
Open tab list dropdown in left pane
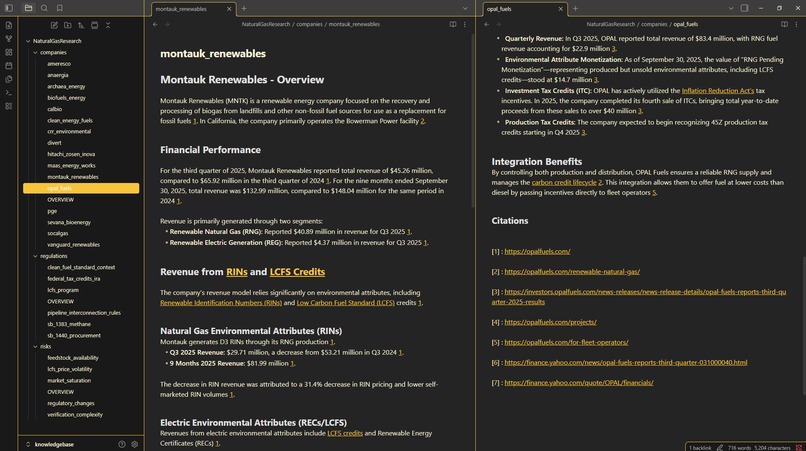[x=465, y=9]
